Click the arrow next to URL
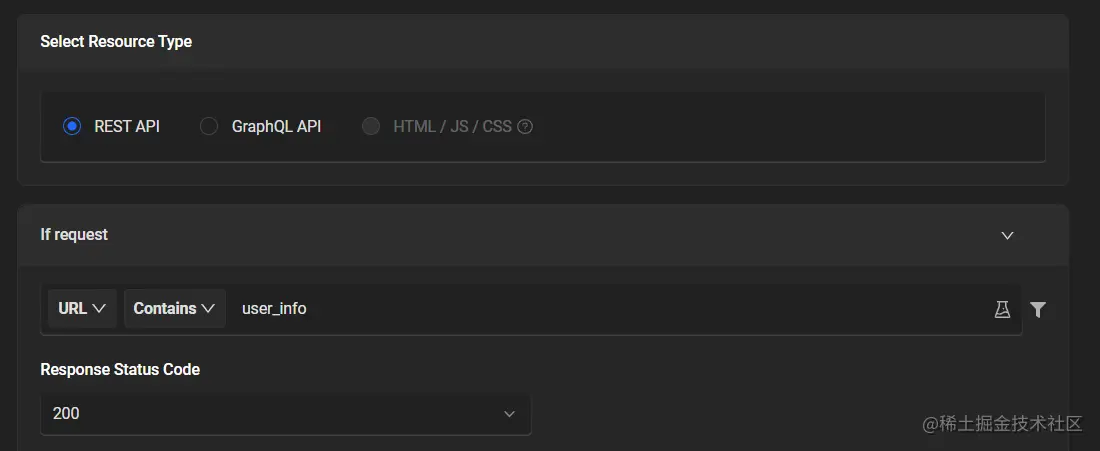1100x451 pixels. click(x=99, y=309)
